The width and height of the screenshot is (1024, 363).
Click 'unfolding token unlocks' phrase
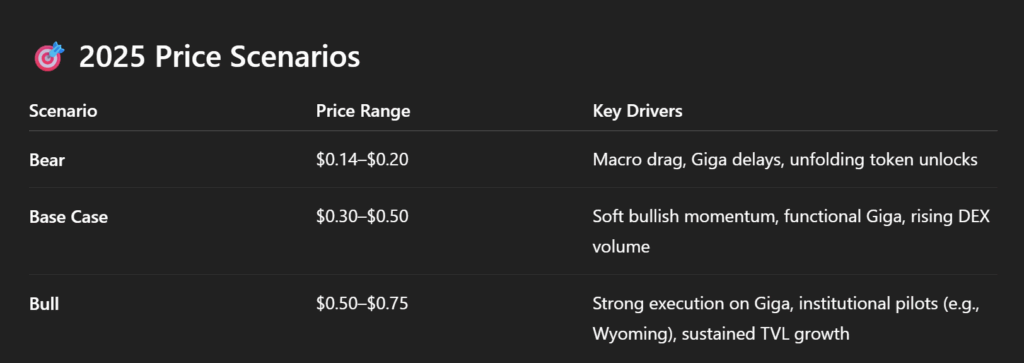pos(884,160)
